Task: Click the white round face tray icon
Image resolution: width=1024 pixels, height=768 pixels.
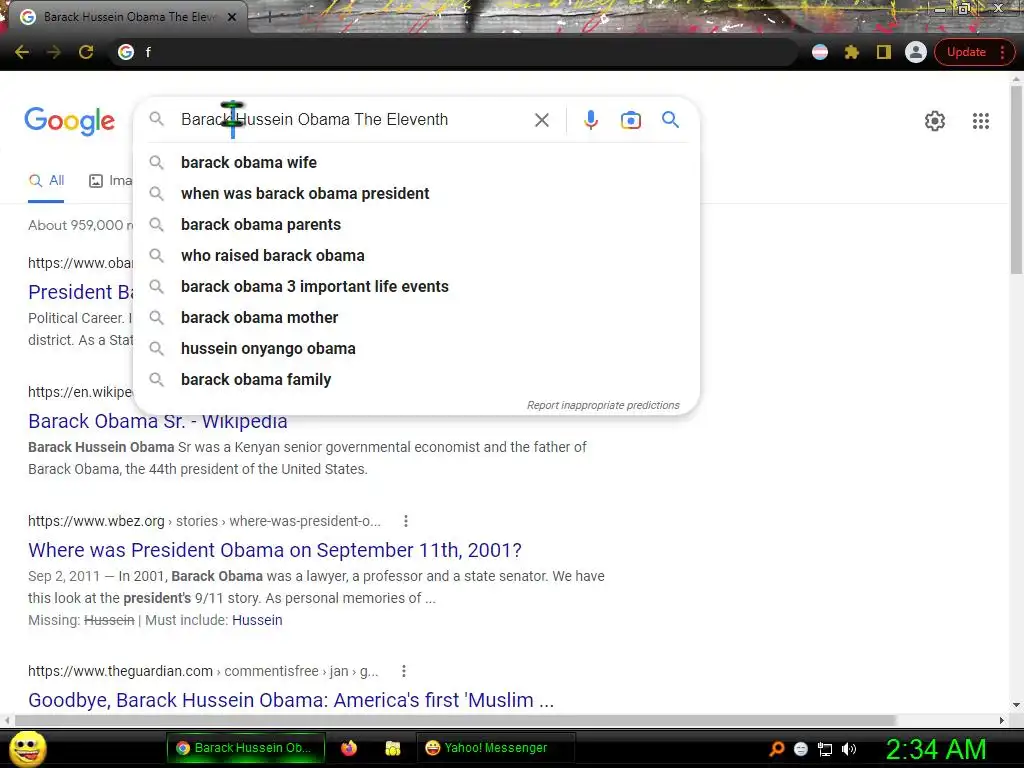Action: click(801, 749)
